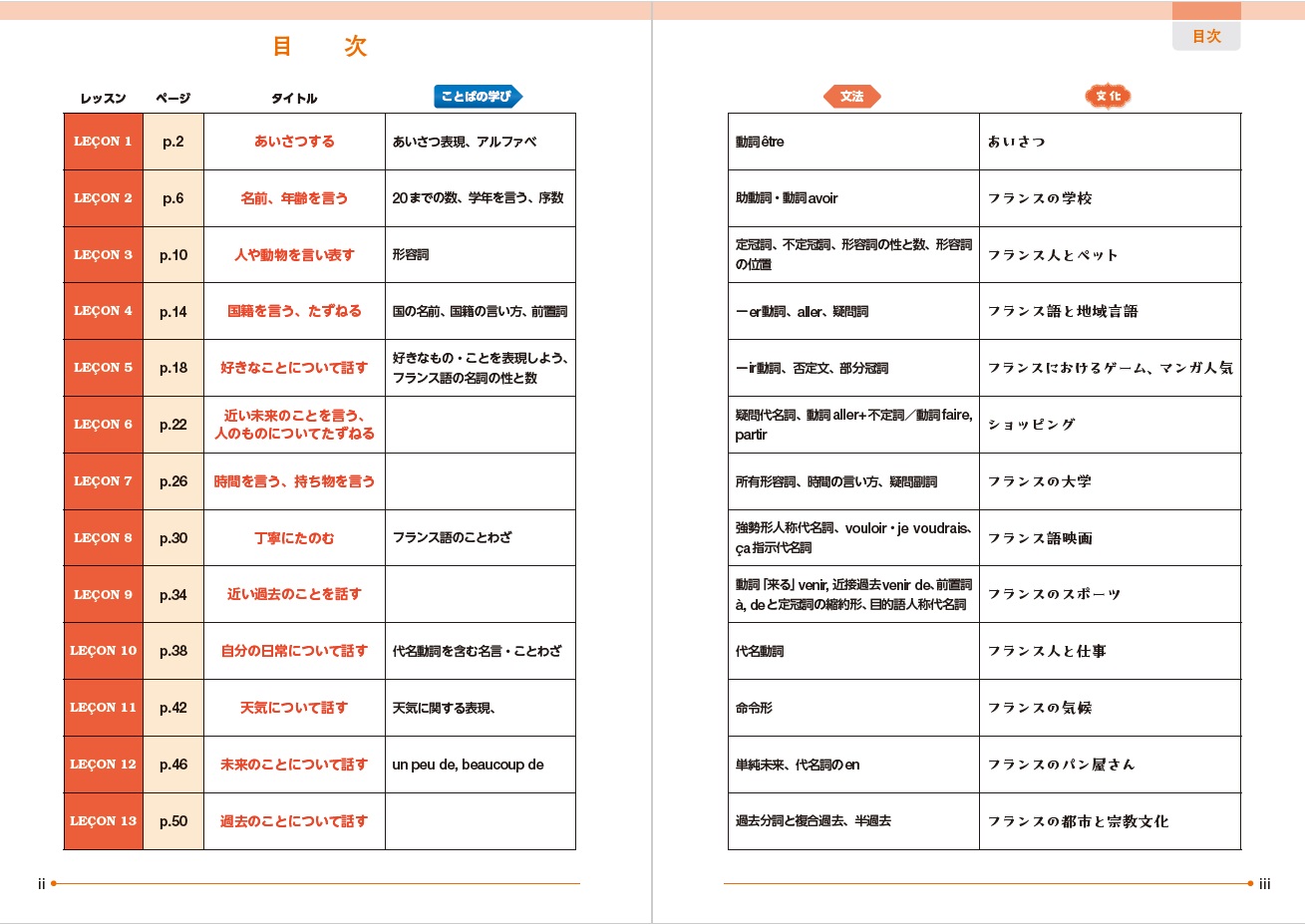Click the 命令形 grammar entry
Screen dimensions: 1305x924
tap(754, 708)
